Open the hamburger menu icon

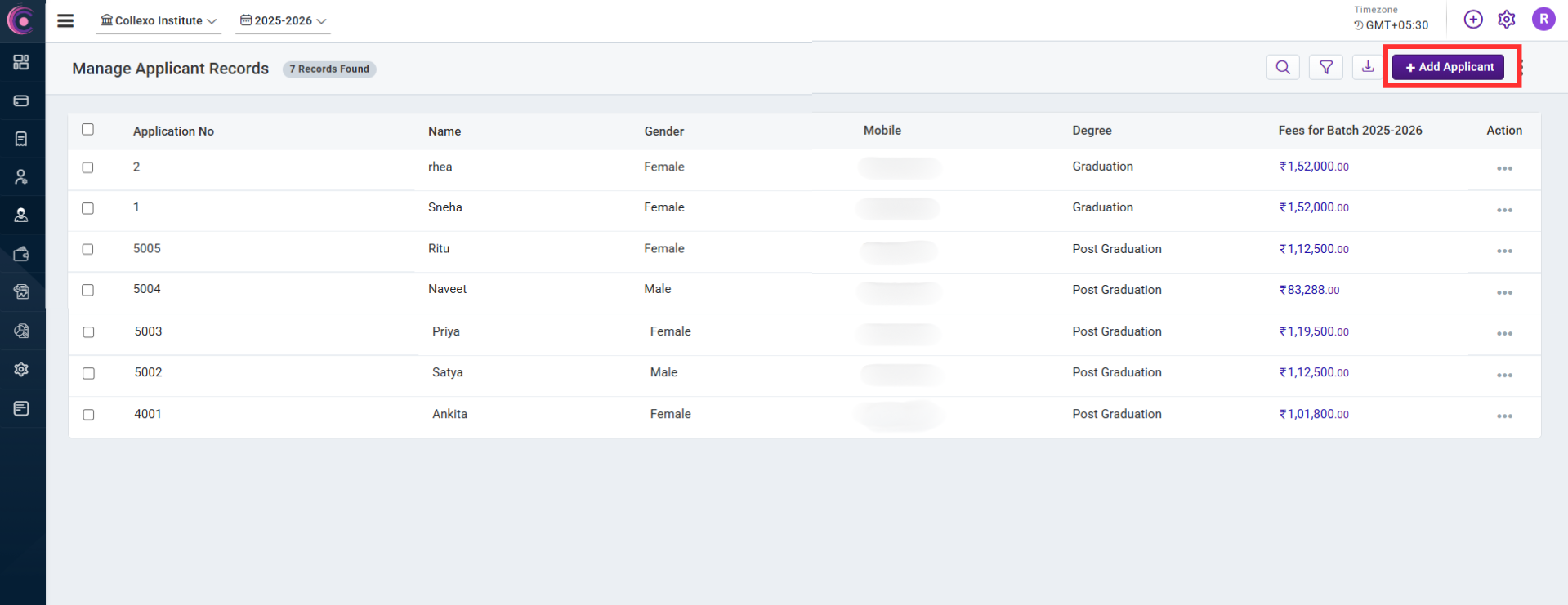[65, 20]
